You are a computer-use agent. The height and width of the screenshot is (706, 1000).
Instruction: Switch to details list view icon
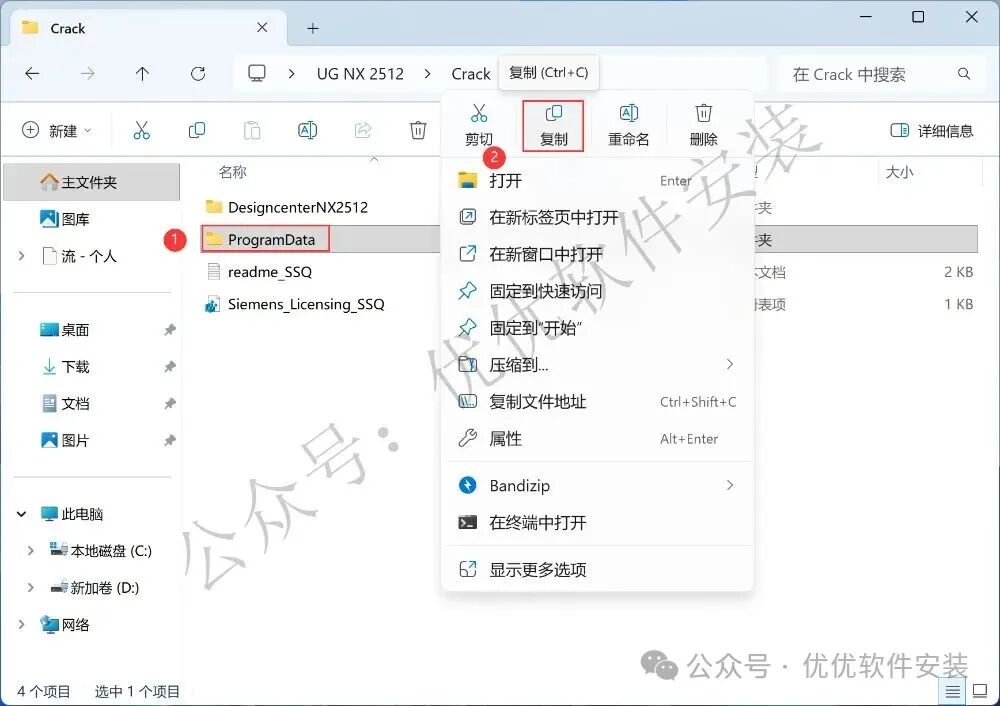click(952, 691)
